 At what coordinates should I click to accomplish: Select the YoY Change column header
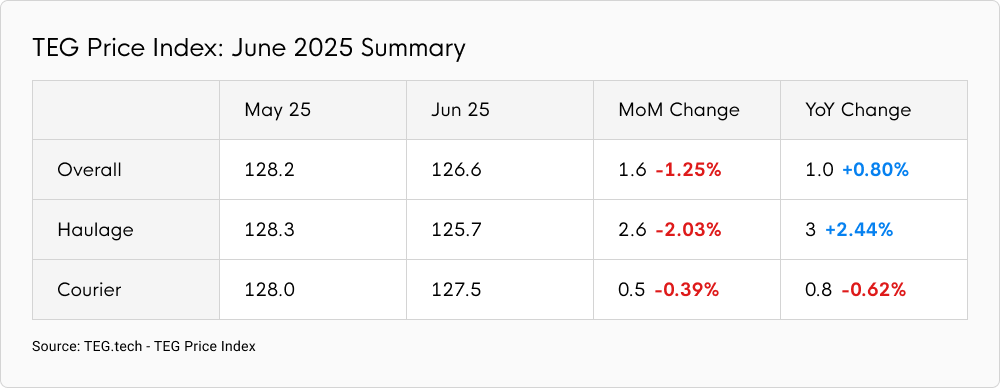click(x=858, y=110)
